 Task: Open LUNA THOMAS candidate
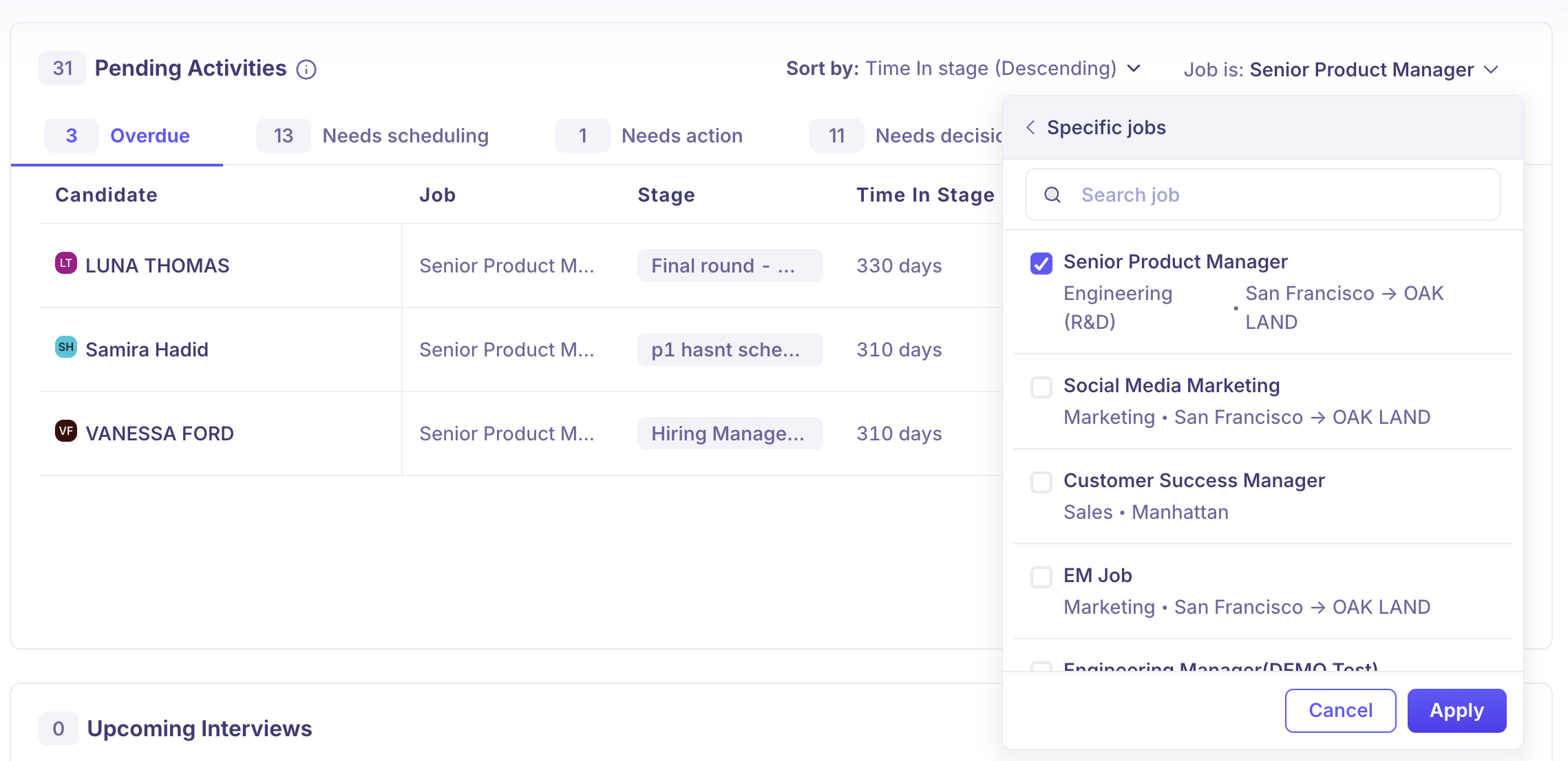coord(157,266)
